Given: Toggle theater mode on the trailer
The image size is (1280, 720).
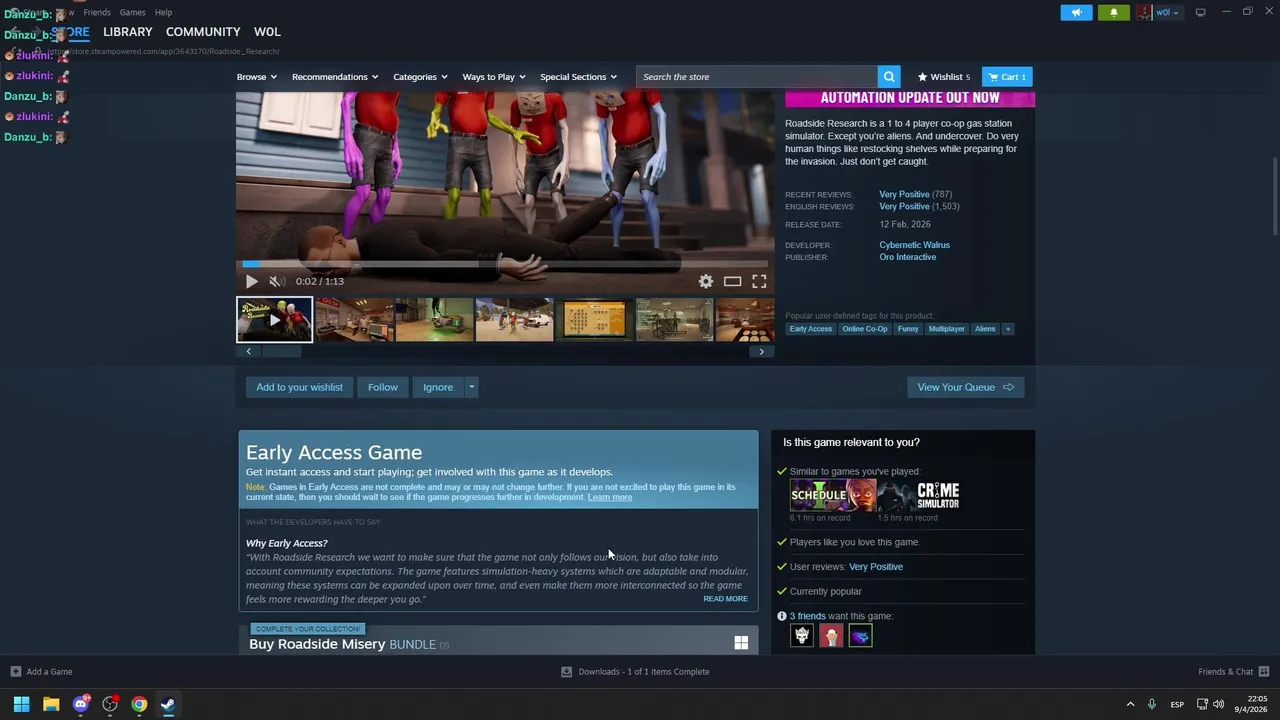Looking at the screenshot, I should (x=733, y=282).
